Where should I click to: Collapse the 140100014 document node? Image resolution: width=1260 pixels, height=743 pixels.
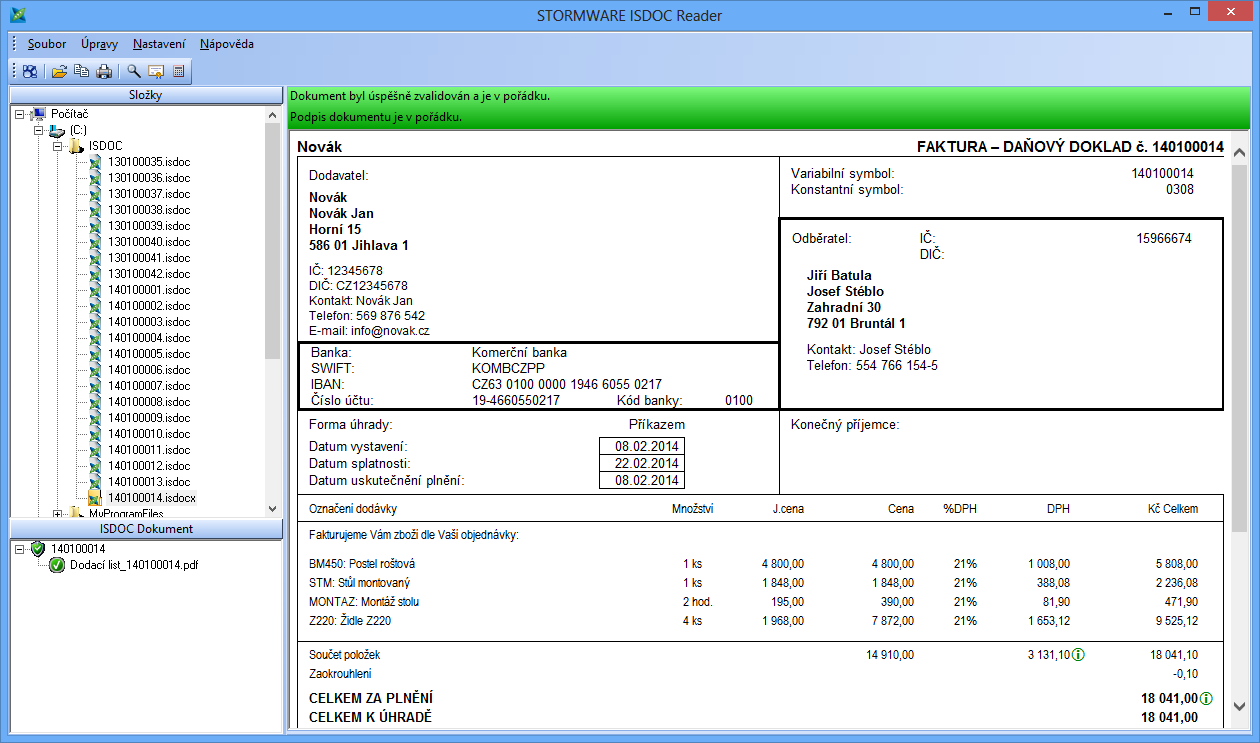[21, 549]
